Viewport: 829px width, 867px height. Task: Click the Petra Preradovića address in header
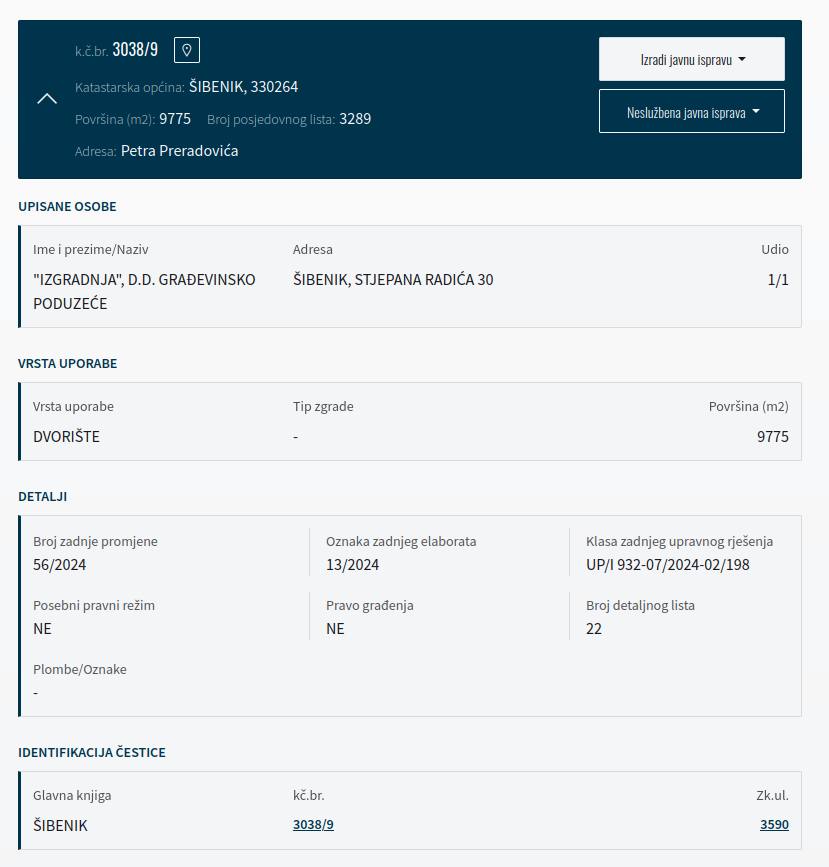pos(179,151)
